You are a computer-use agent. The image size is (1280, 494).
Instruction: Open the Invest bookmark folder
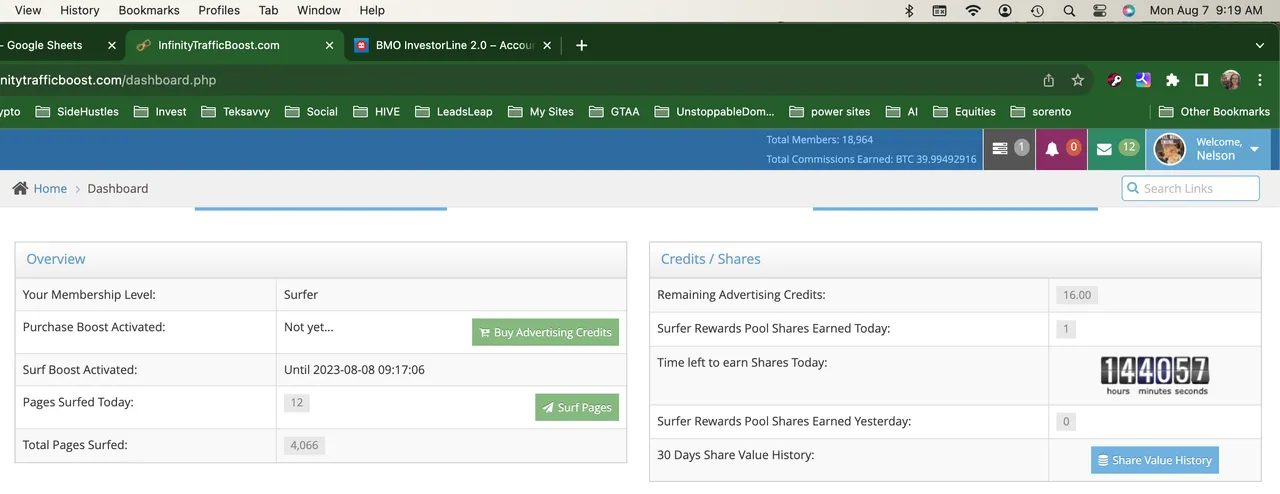click(159, 111)
